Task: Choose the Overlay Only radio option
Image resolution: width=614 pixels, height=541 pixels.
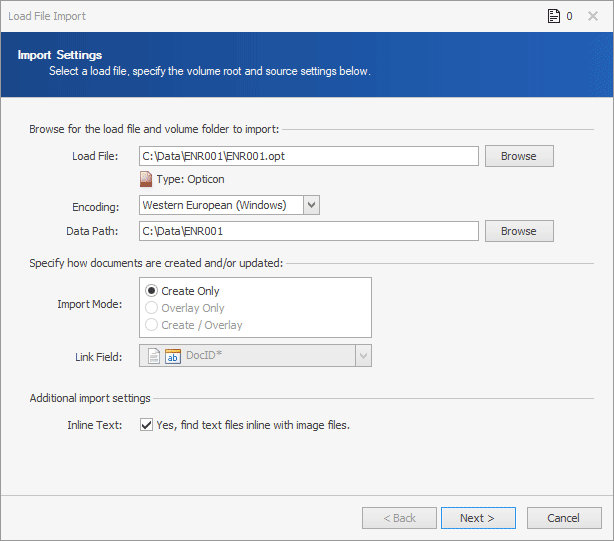Action: pyautogui.click(x=152, y=308)
